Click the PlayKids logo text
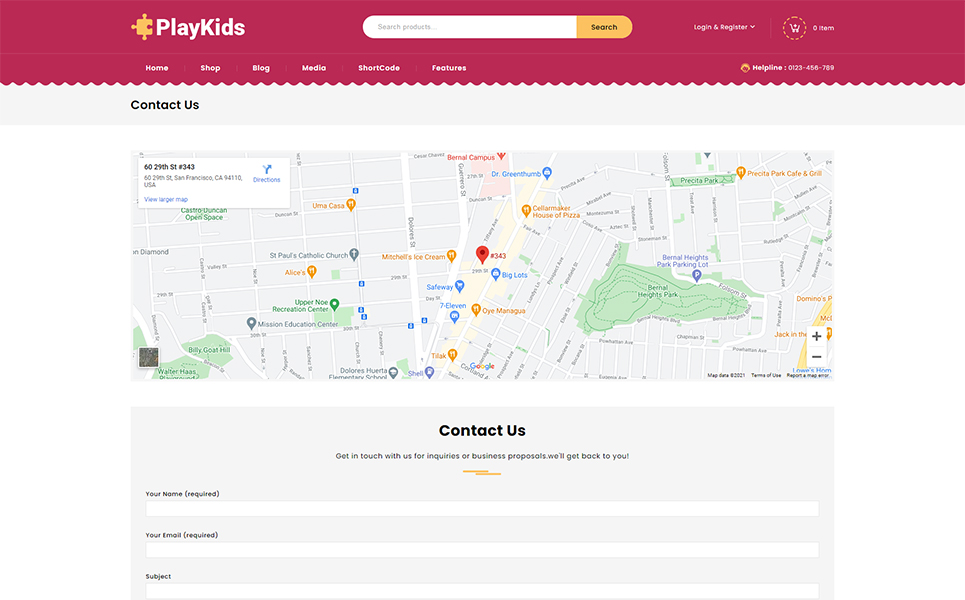 click(201, 28)
